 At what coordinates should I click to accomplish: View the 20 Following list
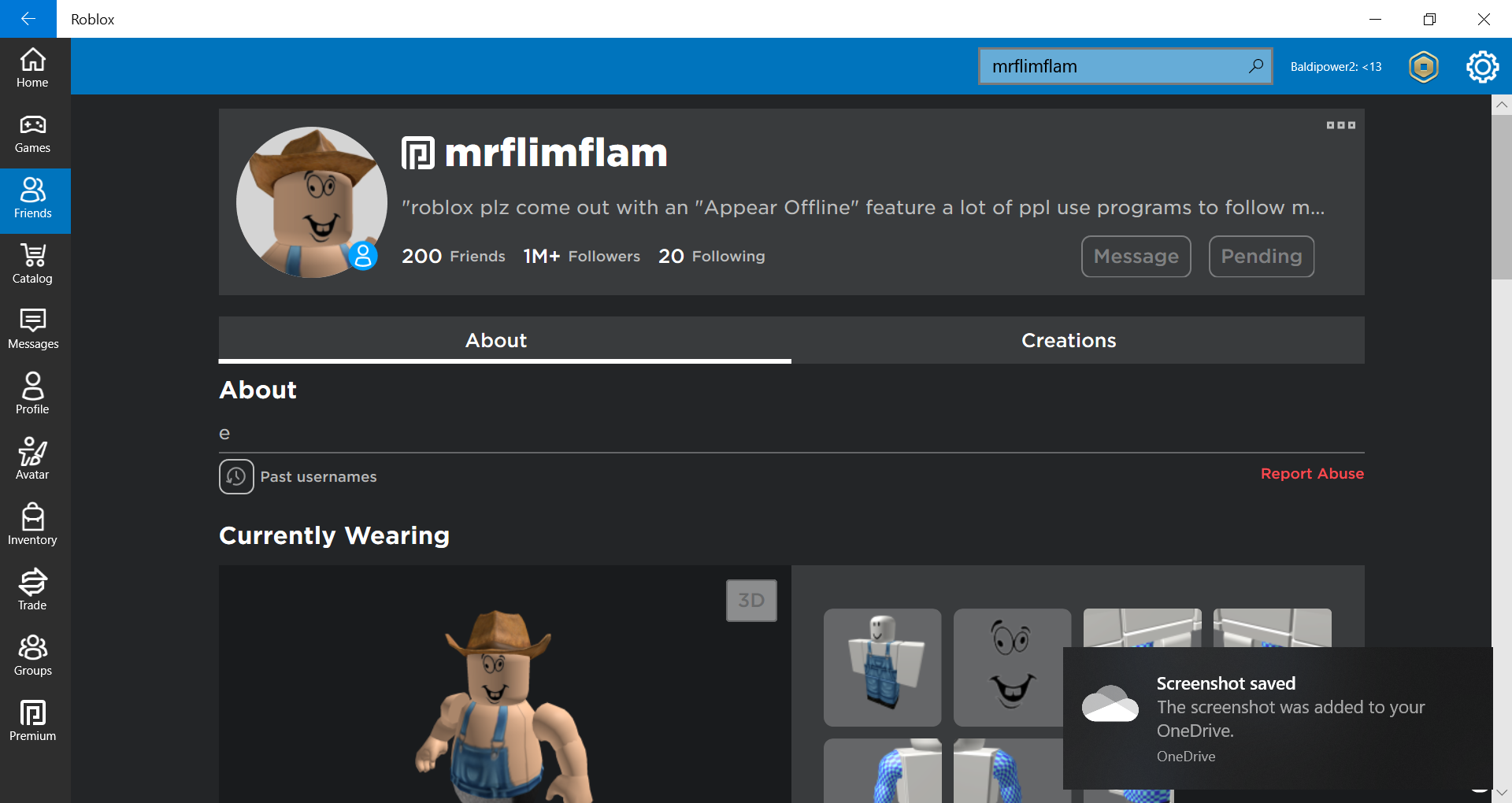(712, 256)
